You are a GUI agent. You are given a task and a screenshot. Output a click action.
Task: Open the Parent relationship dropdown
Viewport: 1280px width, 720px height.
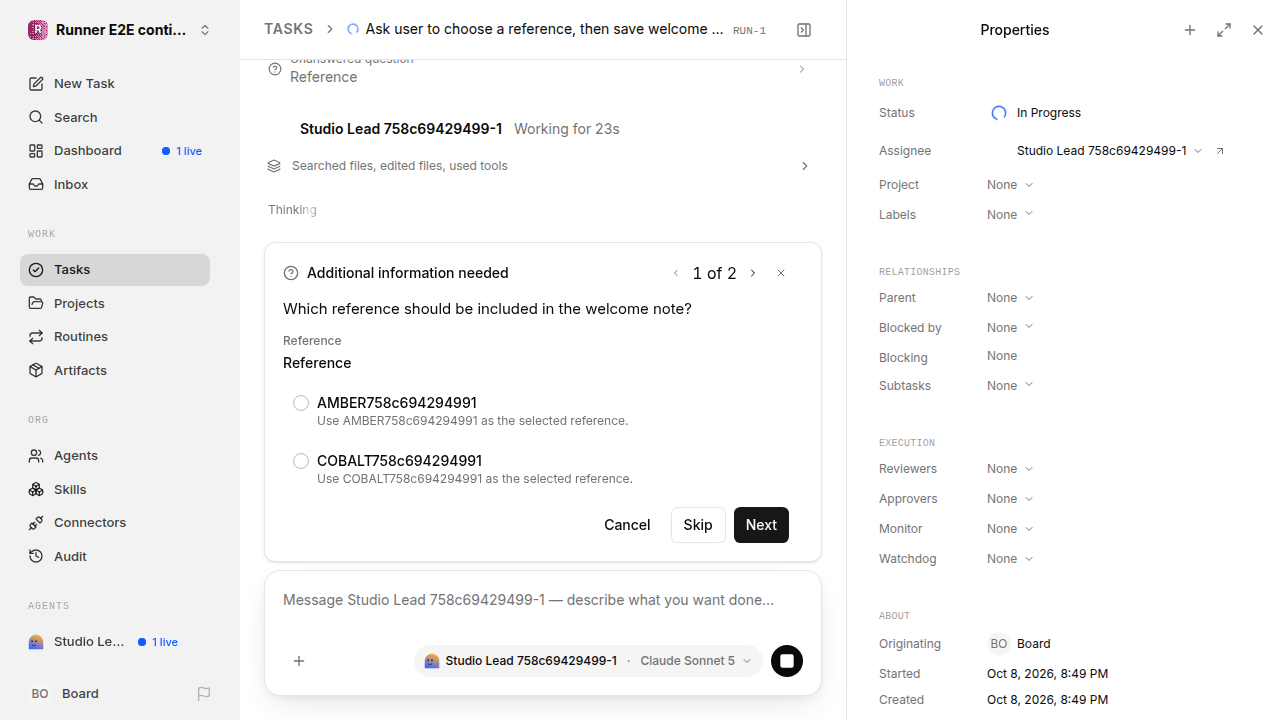[1010, 298]
